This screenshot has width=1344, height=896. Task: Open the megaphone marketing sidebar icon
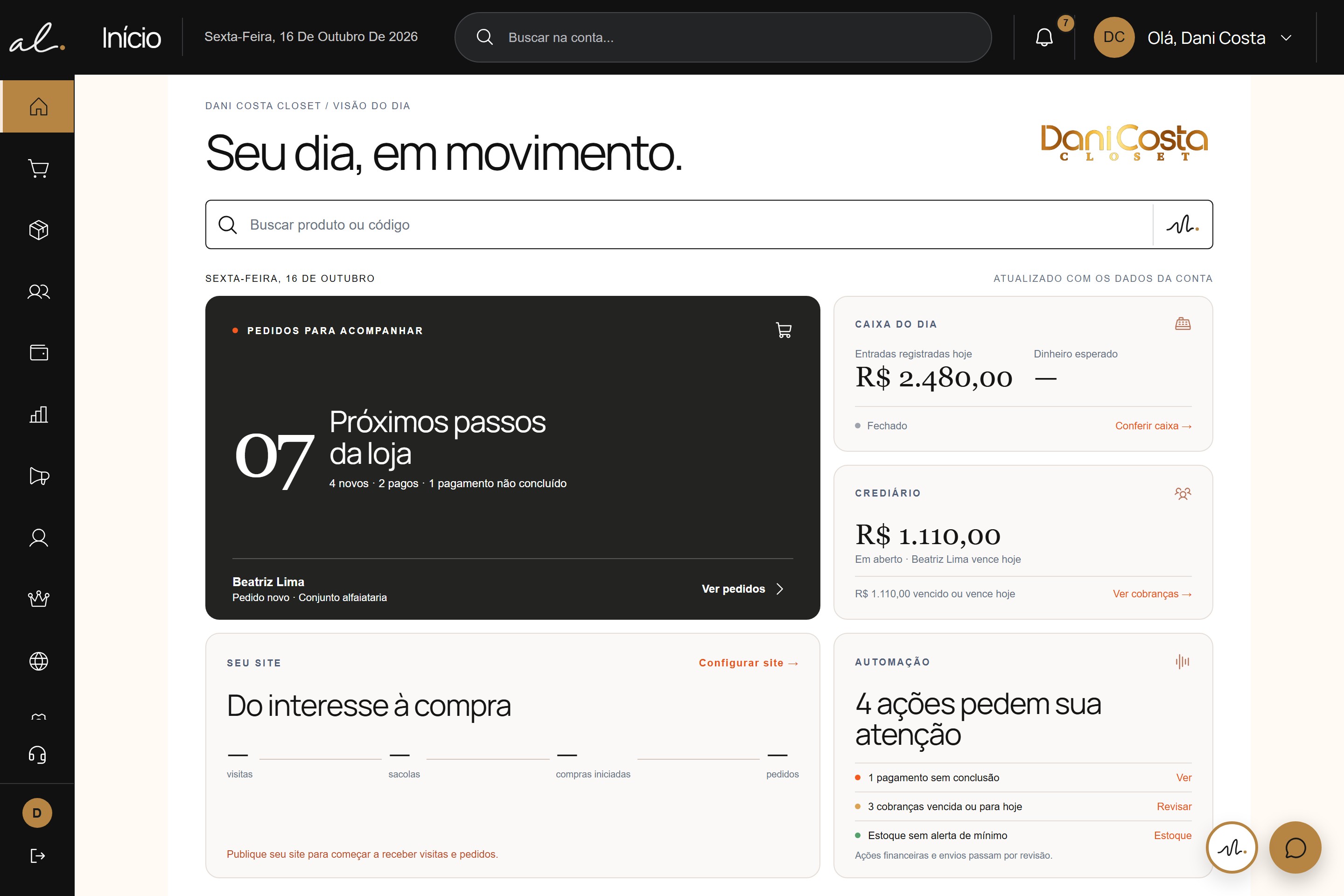click(x=38, y=476)
